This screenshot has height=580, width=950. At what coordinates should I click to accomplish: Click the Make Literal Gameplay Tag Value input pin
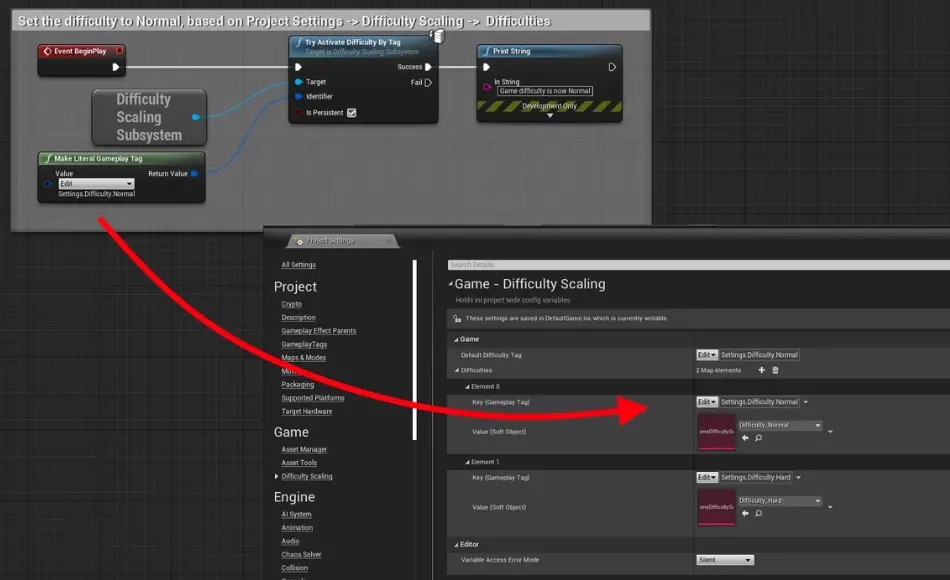(x=48, y=184)
